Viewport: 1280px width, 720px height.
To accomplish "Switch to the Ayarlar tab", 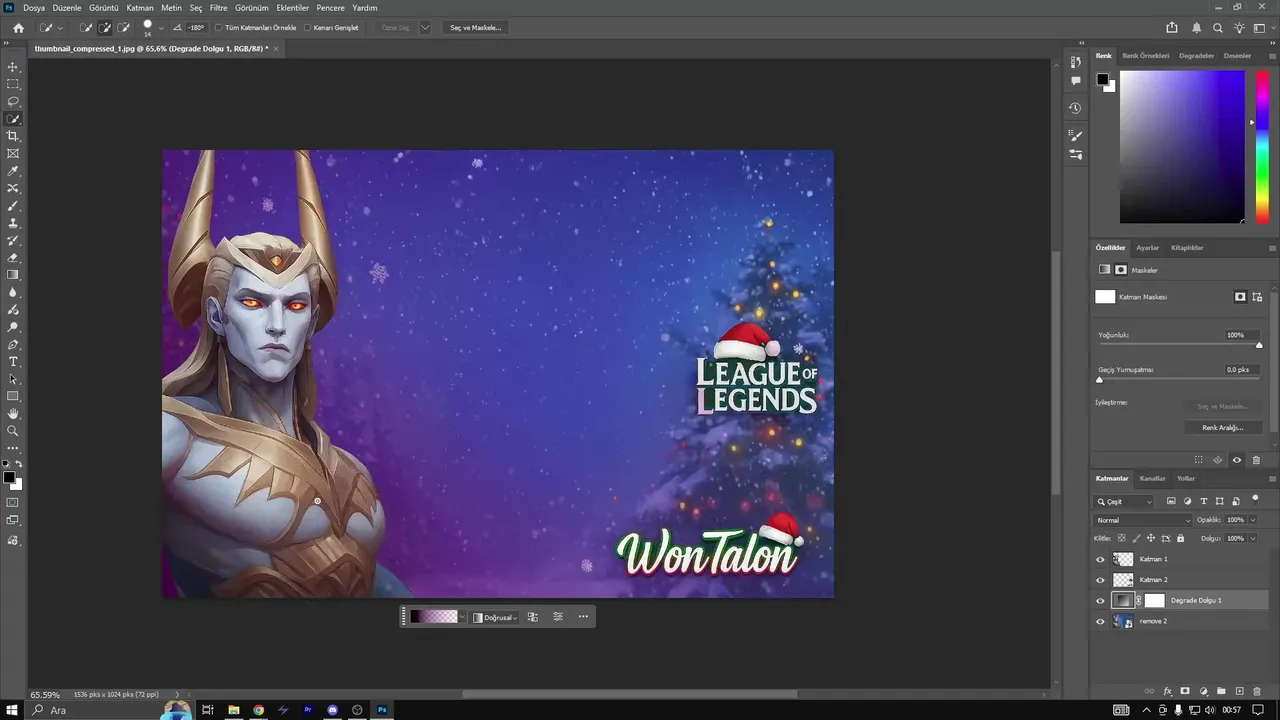I will pos(1147,248).
